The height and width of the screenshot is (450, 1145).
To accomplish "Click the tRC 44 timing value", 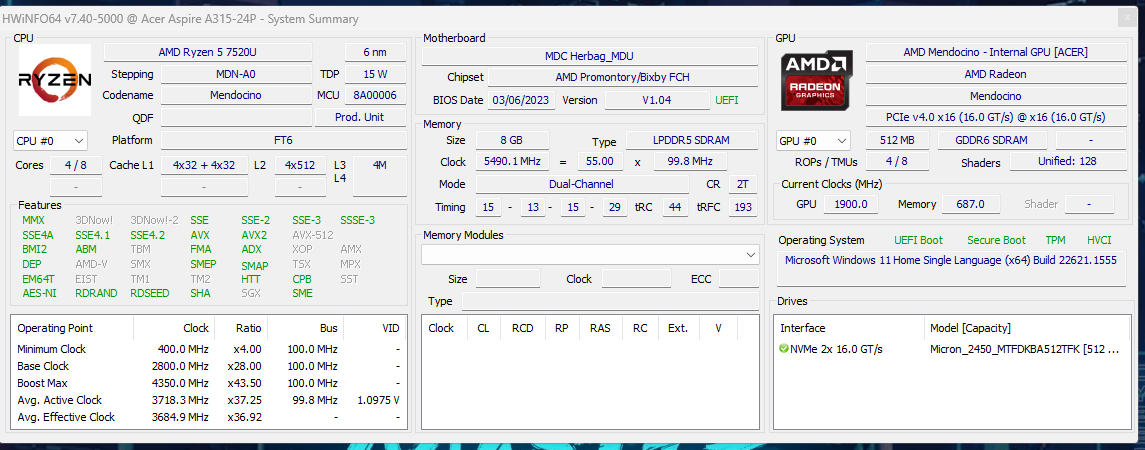I will tap(674, 207).
